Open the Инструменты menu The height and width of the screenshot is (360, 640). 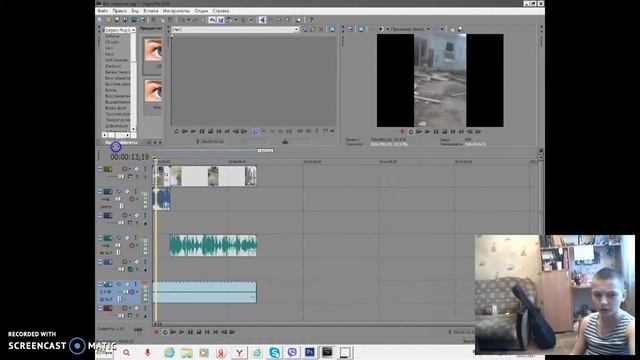pos(176,11)
